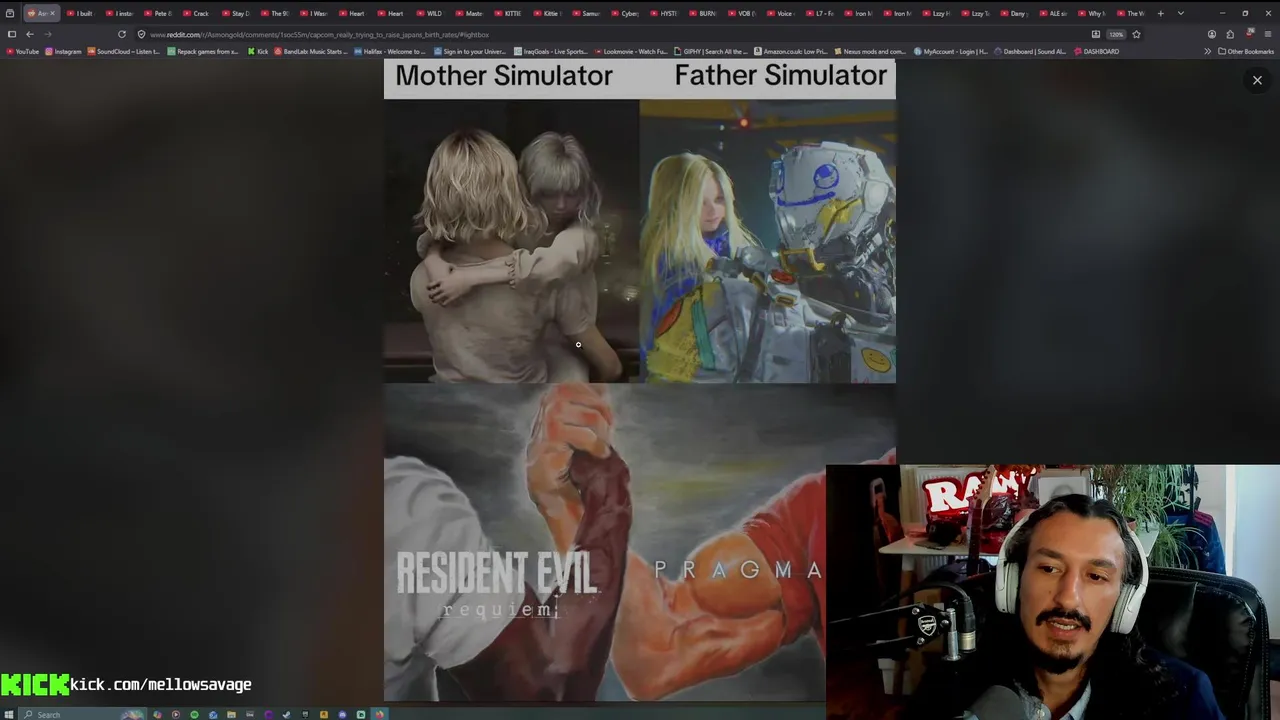Switch to the 'BURN' tab
The width and height of the screenshot is (1280, 720).
pyautogui.click(x=703, y=13)
